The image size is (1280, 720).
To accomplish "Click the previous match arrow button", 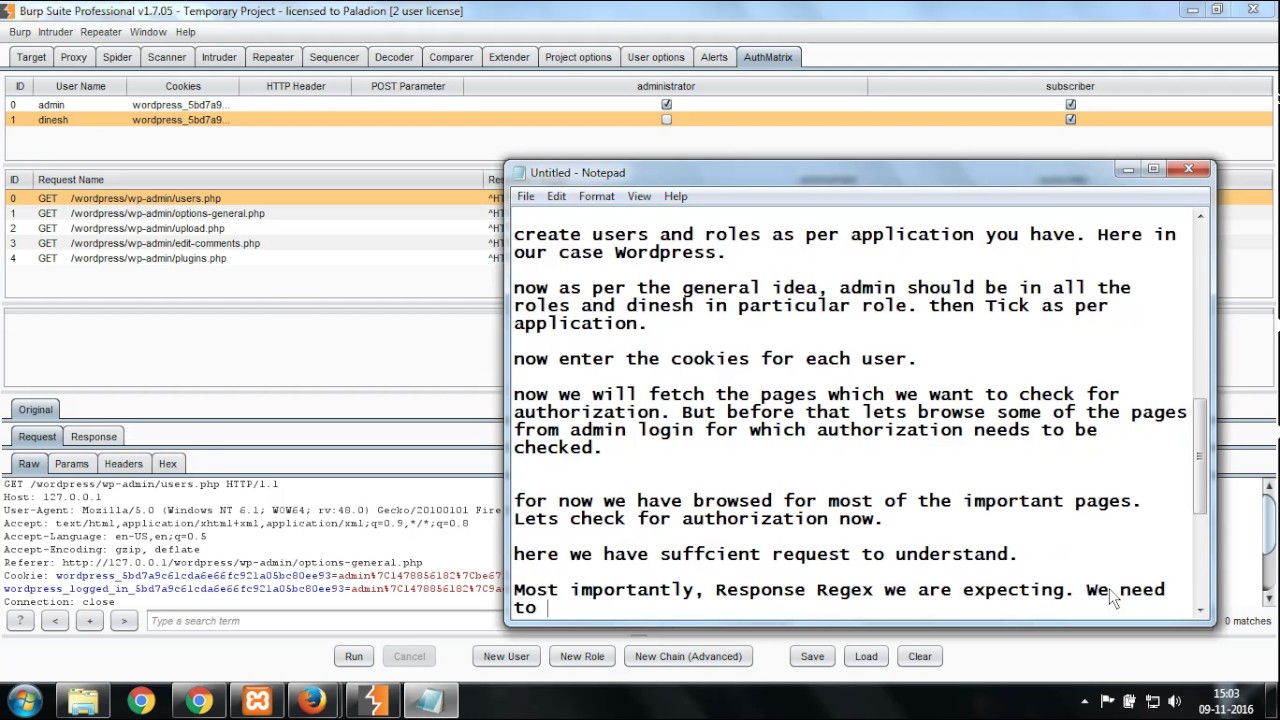I will (55, 621).
